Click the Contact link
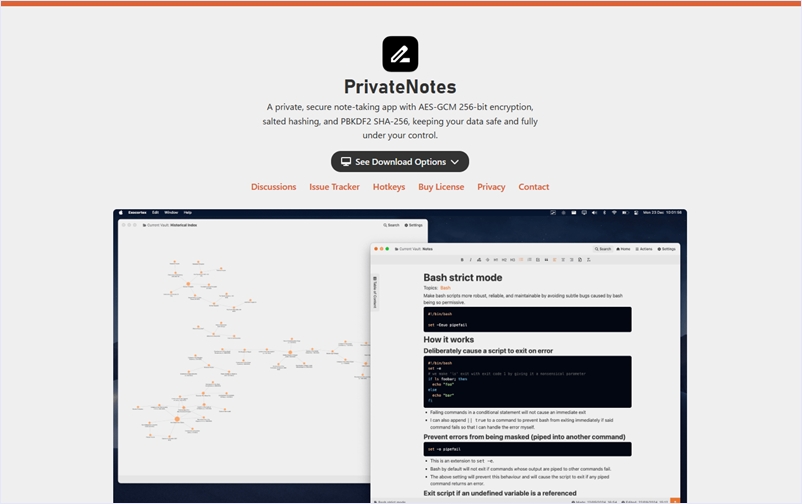The height and width of the screenshot is (504, 802). (533, 187)
